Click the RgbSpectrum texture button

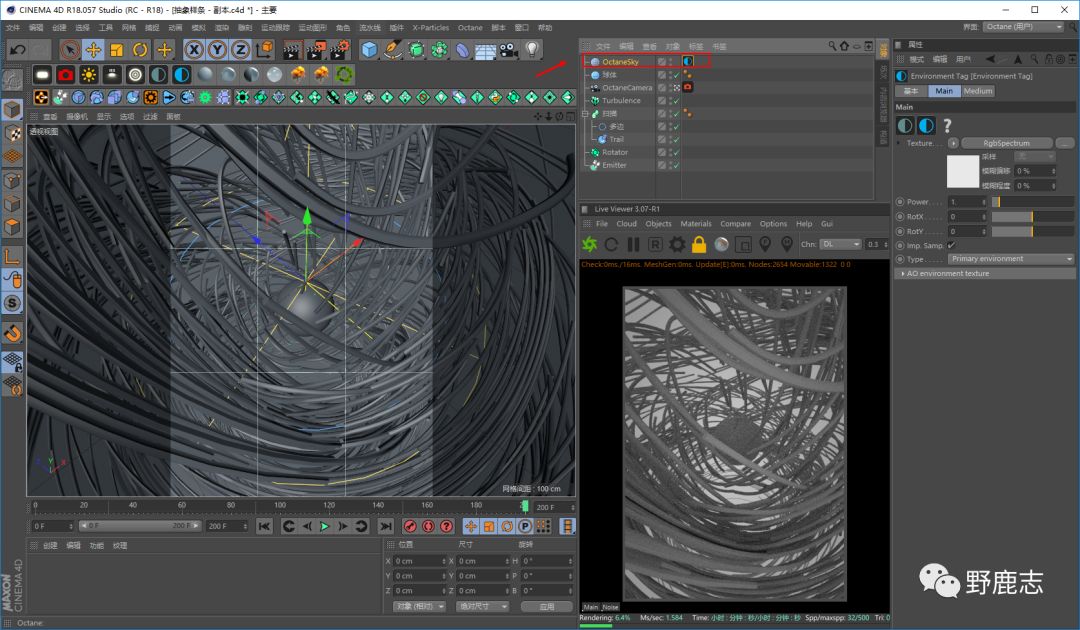click(1004, 143)
